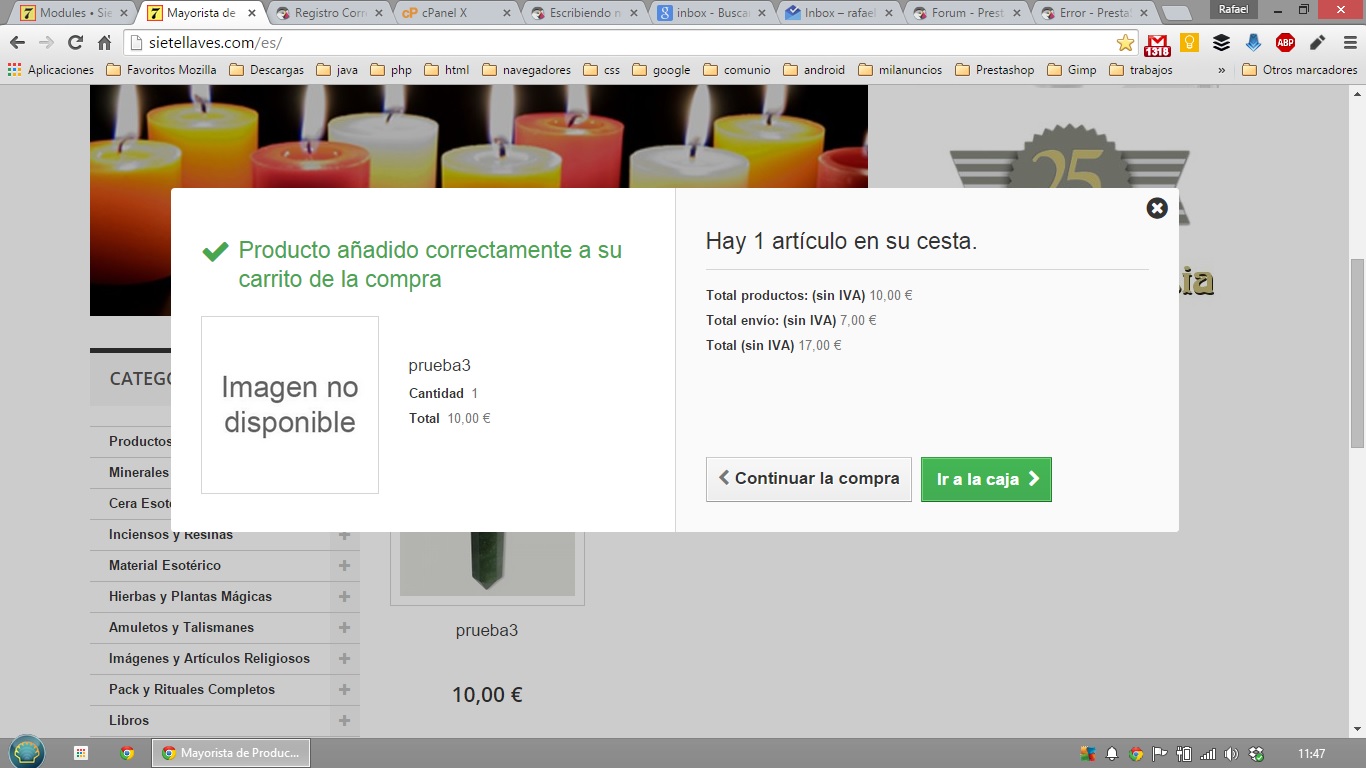Click the prueba3 product name link
1366x768 pixels.
487,630
